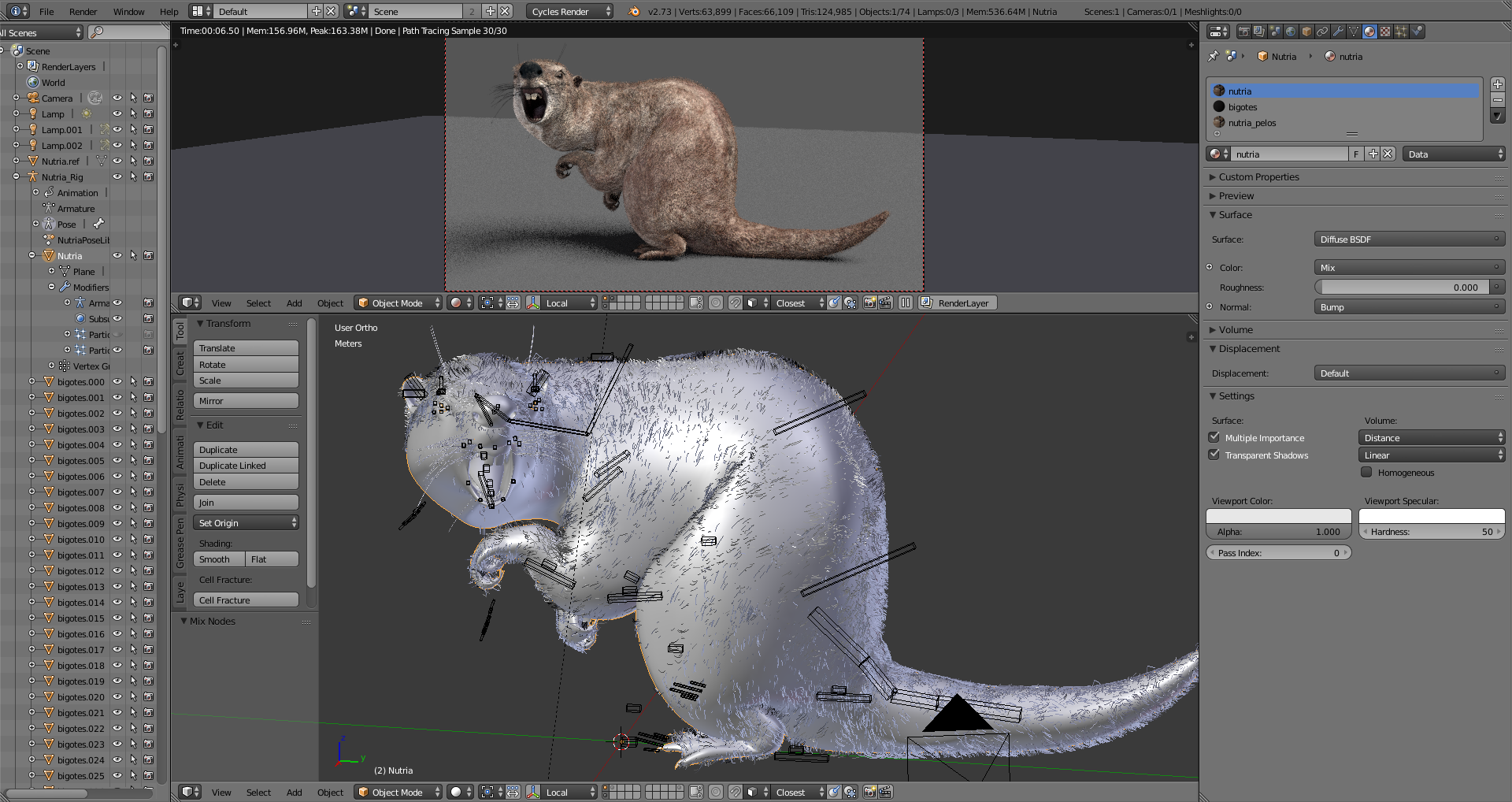Open the Particles properties tab (sparkles icon)
Screen dimensions: 1512x802
coord(1401,32)
